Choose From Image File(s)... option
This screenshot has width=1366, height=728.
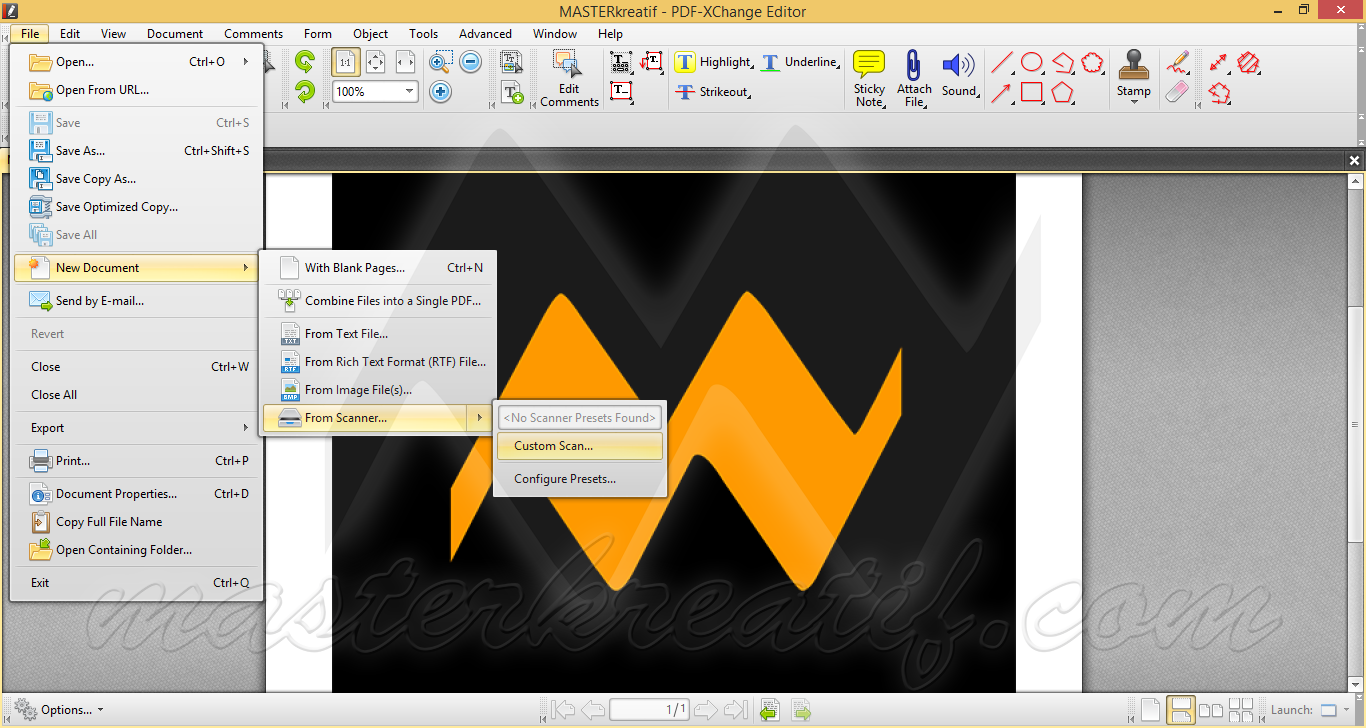click(378, 390)
